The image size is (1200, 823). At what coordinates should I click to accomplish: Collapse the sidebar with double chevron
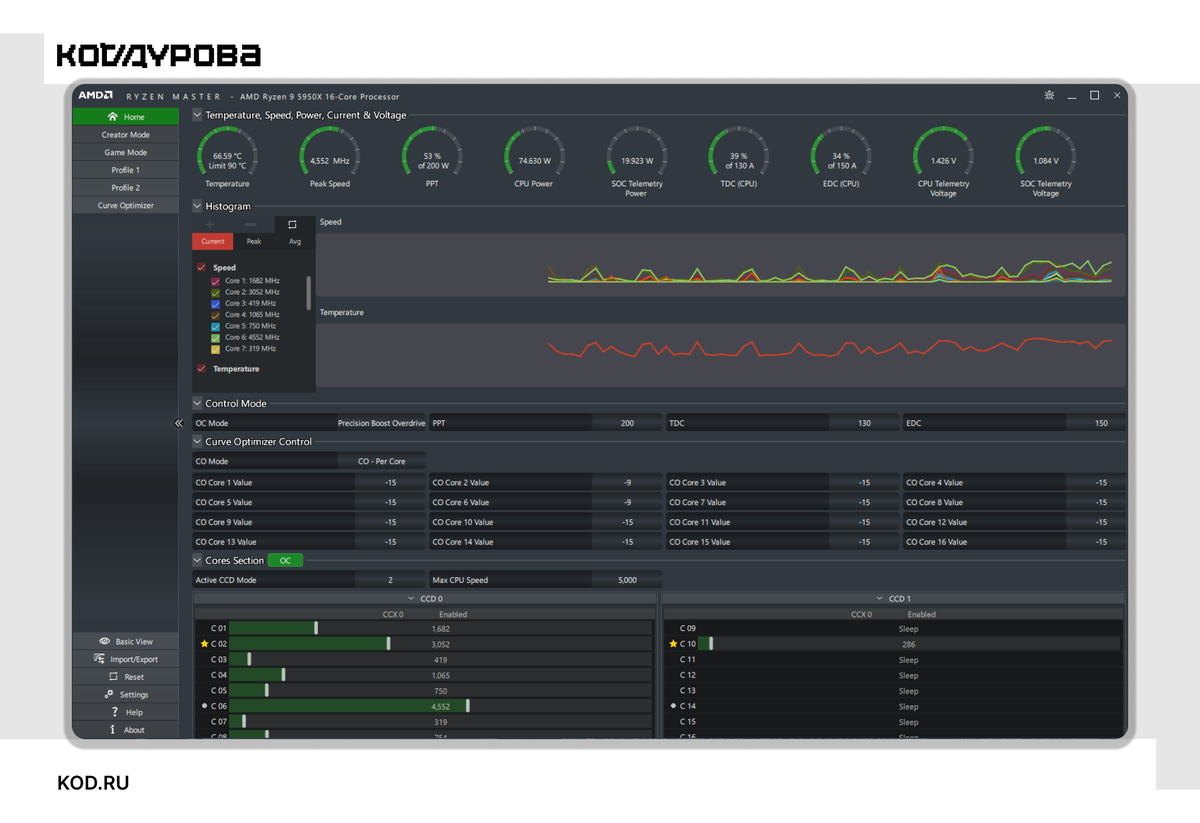(x=178, y=423)
